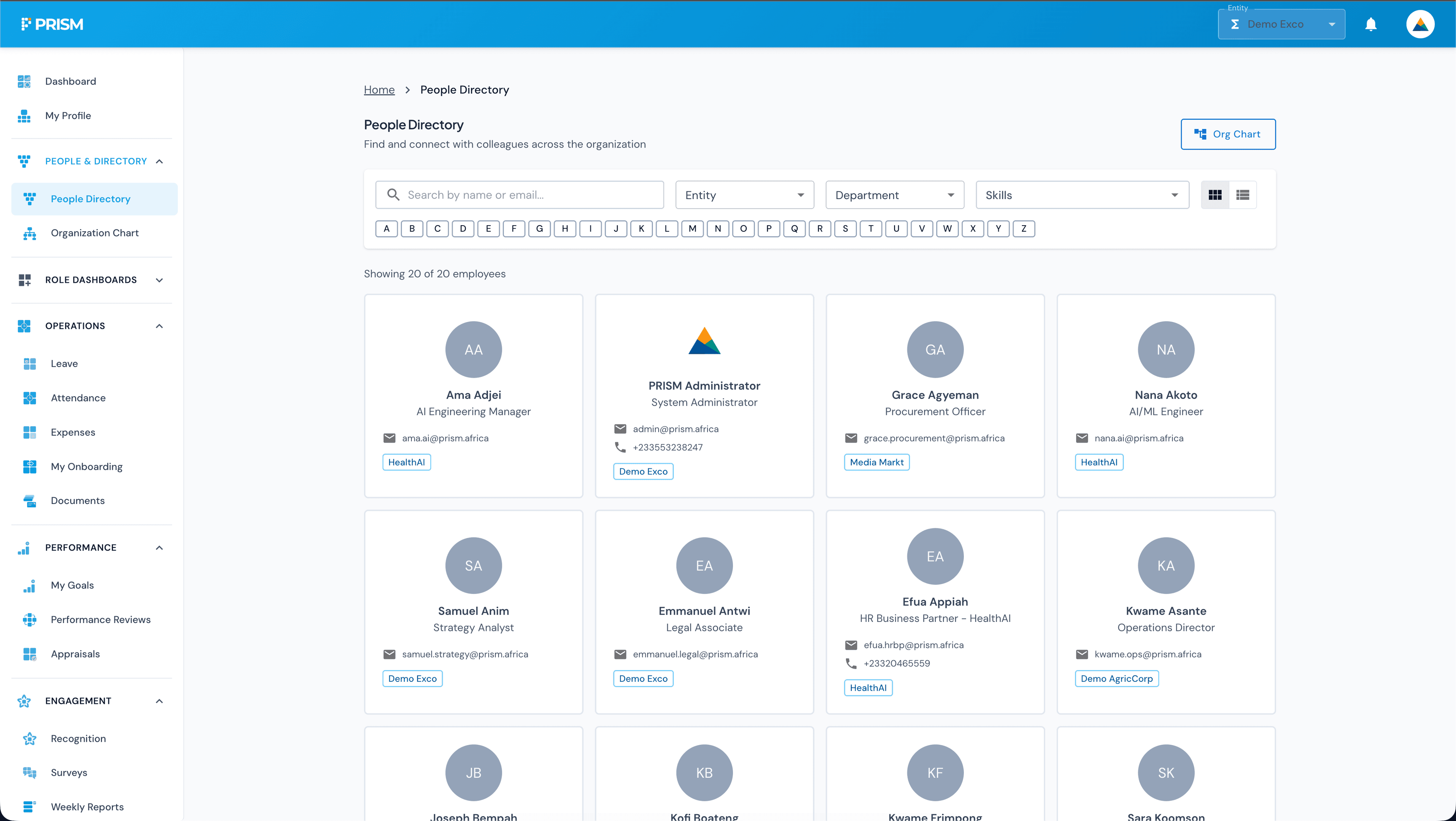Select the Organization Chart icon in sidebar
Screen dimensions: 1456x821
30,233
